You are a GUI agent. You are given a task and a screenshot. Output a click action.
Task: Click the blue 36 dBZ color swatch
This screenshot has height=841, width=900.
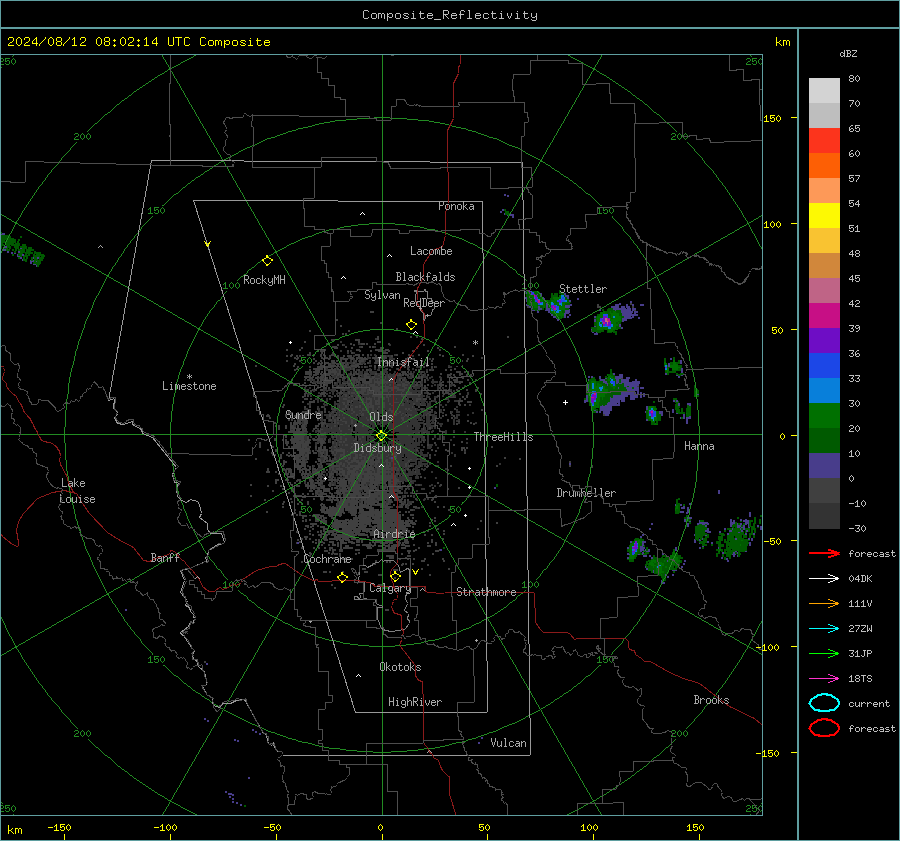824,365
